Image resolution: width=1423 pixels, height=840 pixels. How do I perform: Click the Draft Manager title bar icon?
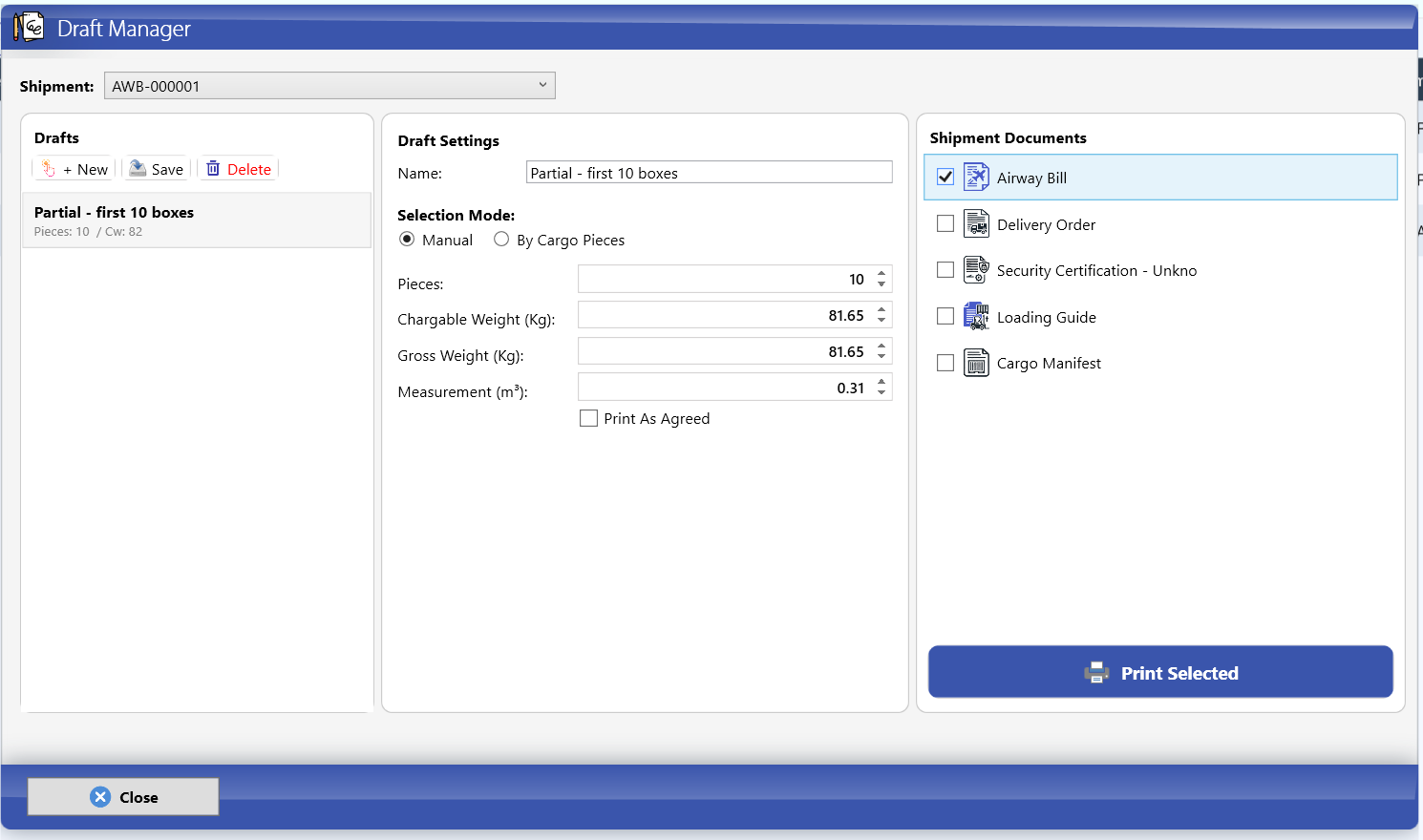29,27
